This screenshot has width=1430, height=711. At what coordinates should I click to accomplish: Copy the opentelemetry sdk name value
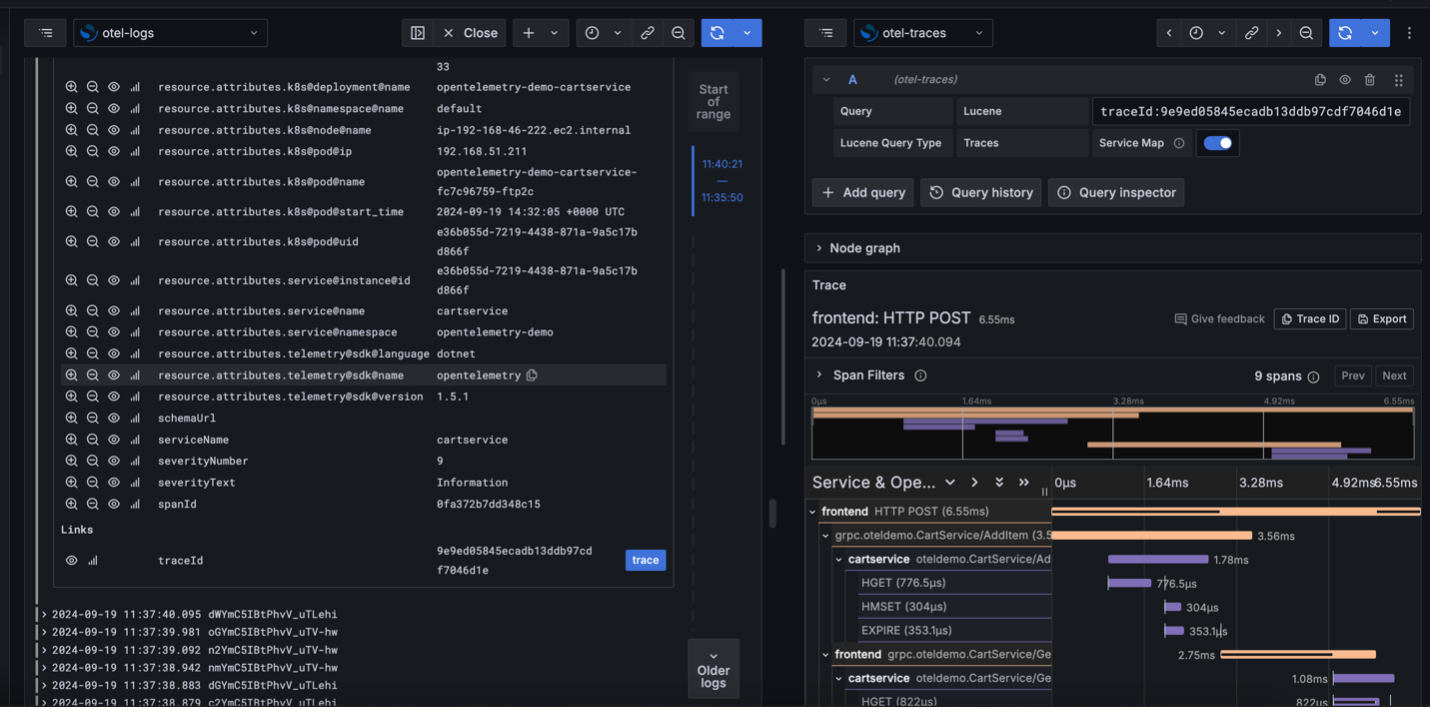[532, 376]
